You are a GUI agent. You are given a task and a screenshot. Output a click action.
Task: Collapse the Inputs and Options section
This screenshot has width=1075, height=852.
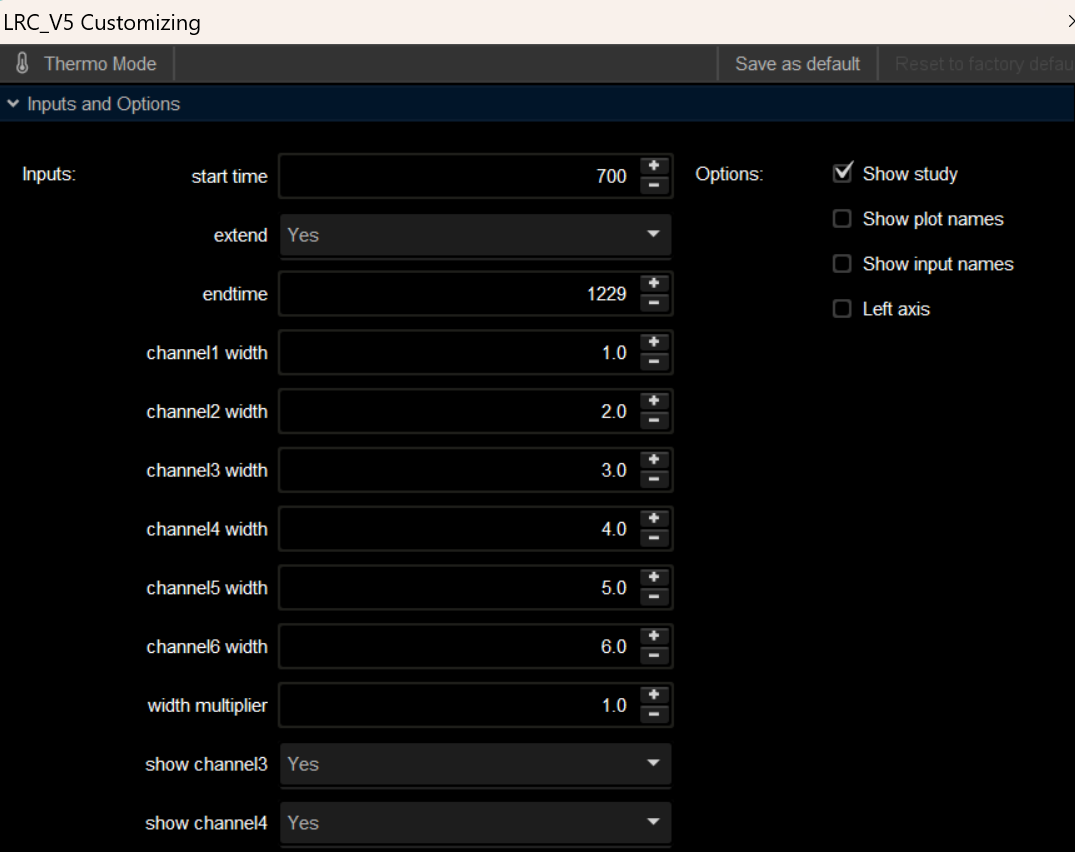point(13,104)
